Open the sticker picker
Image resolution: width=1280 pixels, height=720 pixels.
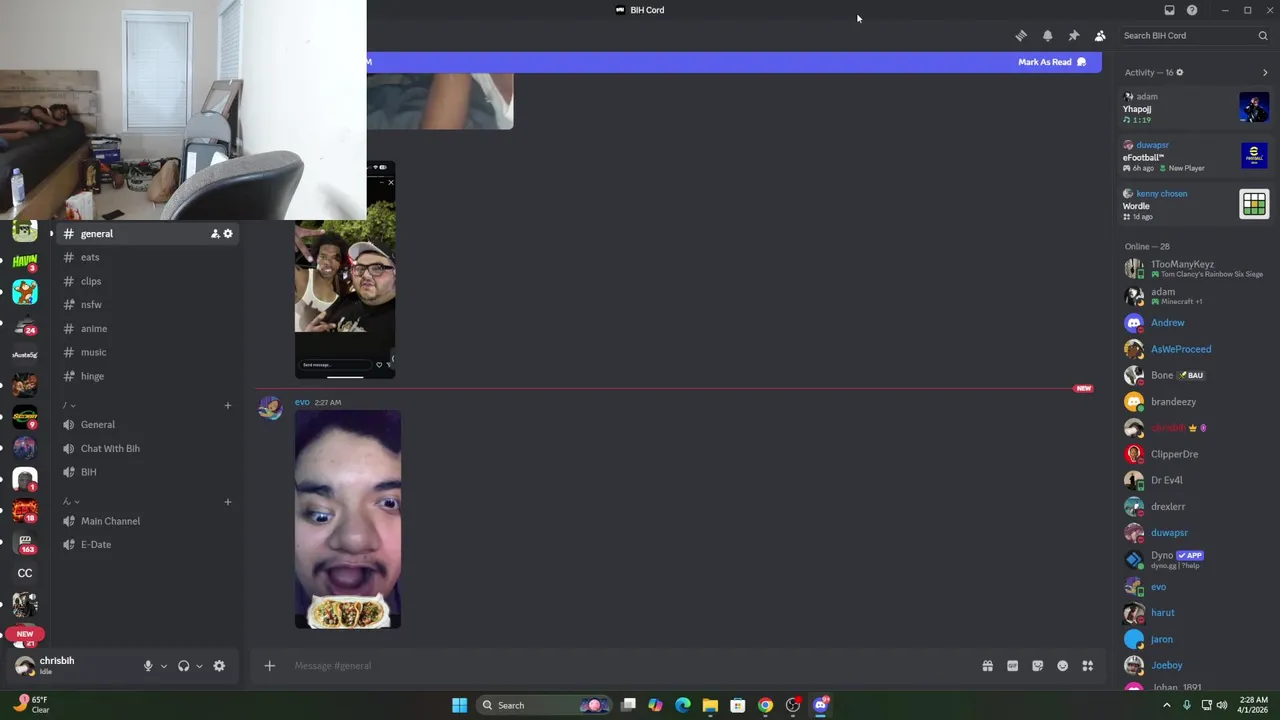click(x=1037, y=666)
